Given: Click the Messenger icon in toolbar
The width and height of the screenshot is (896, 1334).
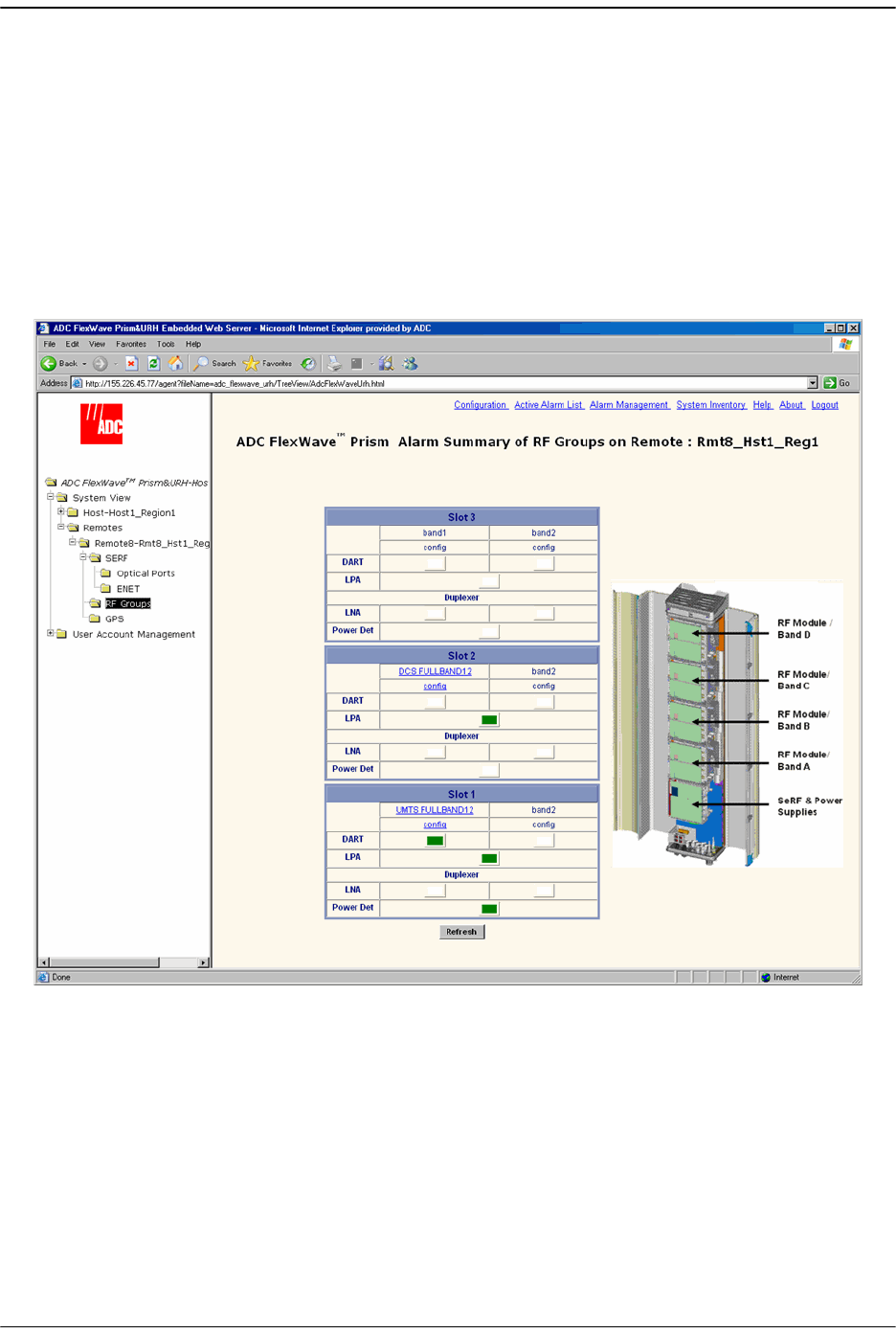Looking at the screenshot, I should tap(410, 364).
